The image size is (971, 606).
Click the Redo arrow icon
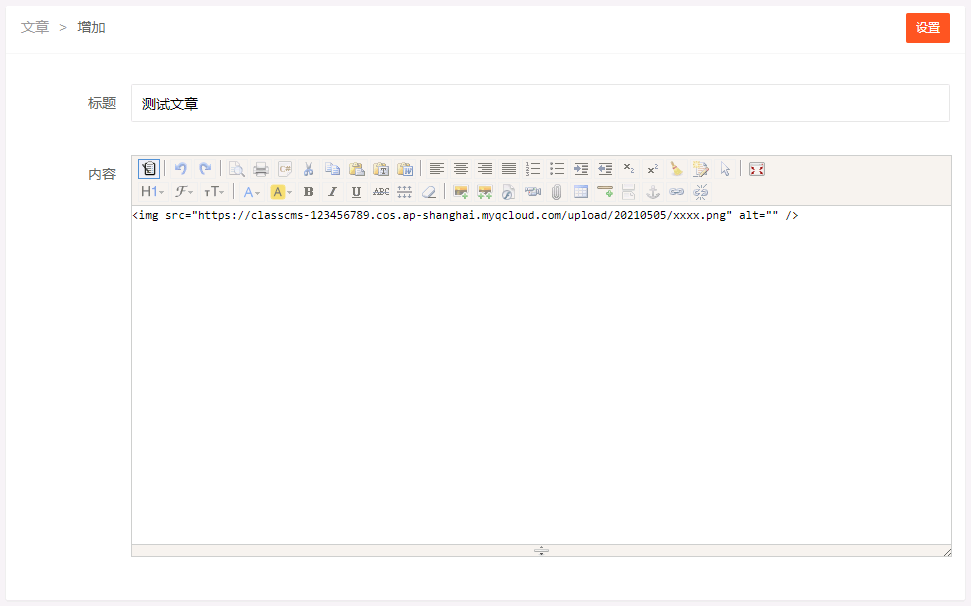(205, 169)
